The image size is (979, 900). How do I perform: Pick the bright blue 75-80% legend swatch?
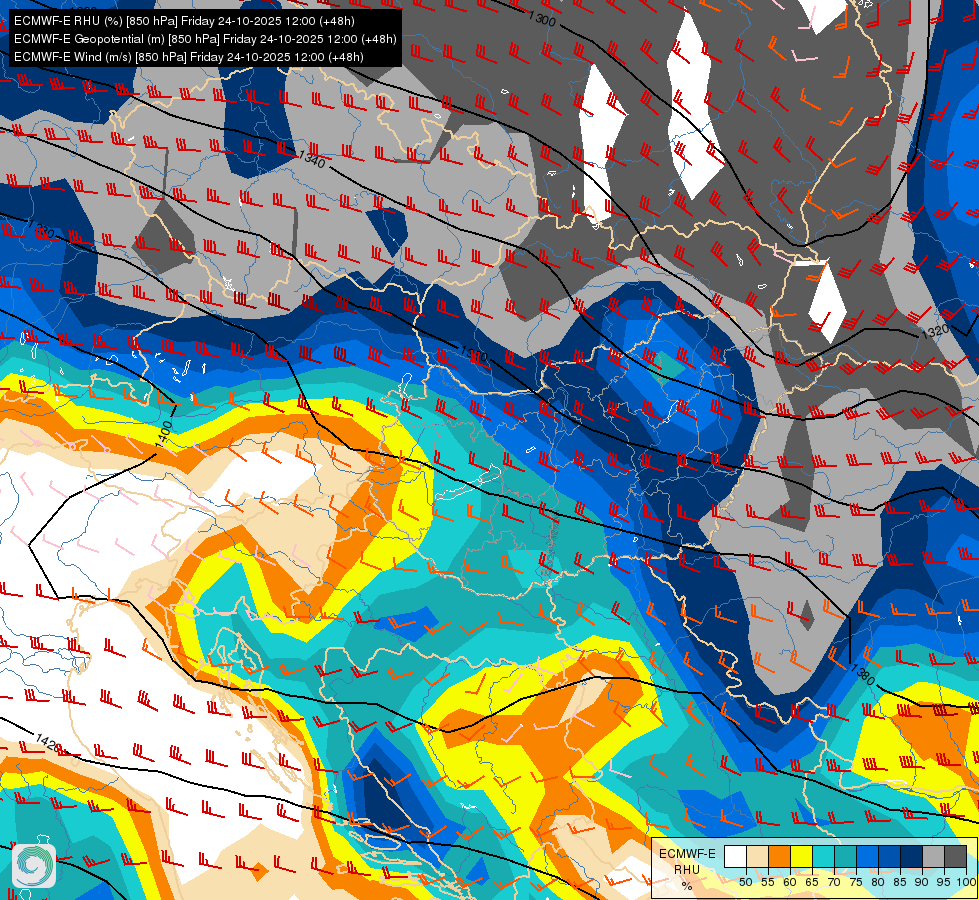coord(867,856)
